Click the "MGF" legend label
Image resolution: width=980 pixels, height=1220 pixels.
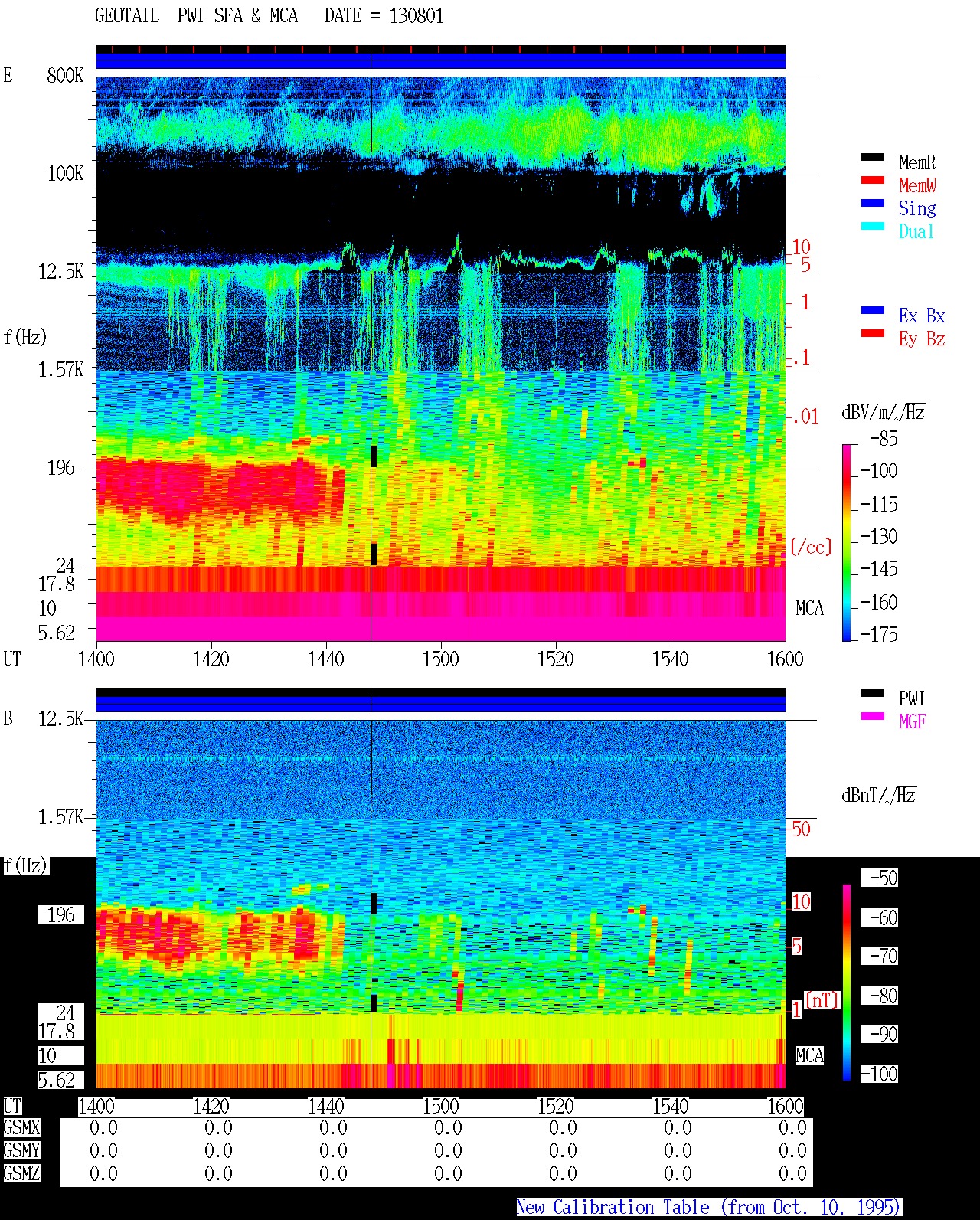tap(912, 721)
